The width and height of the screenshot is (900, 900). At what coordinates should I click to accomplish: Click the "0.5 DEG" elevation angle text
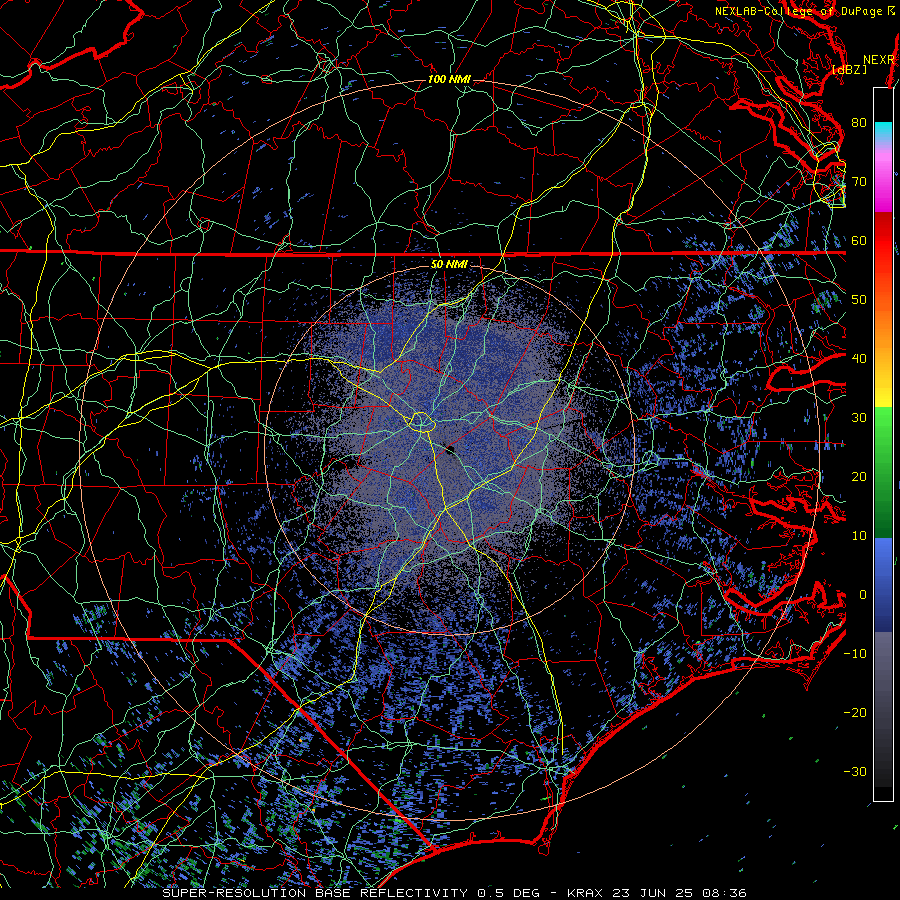pyautogui.click(x=508, y=893)
